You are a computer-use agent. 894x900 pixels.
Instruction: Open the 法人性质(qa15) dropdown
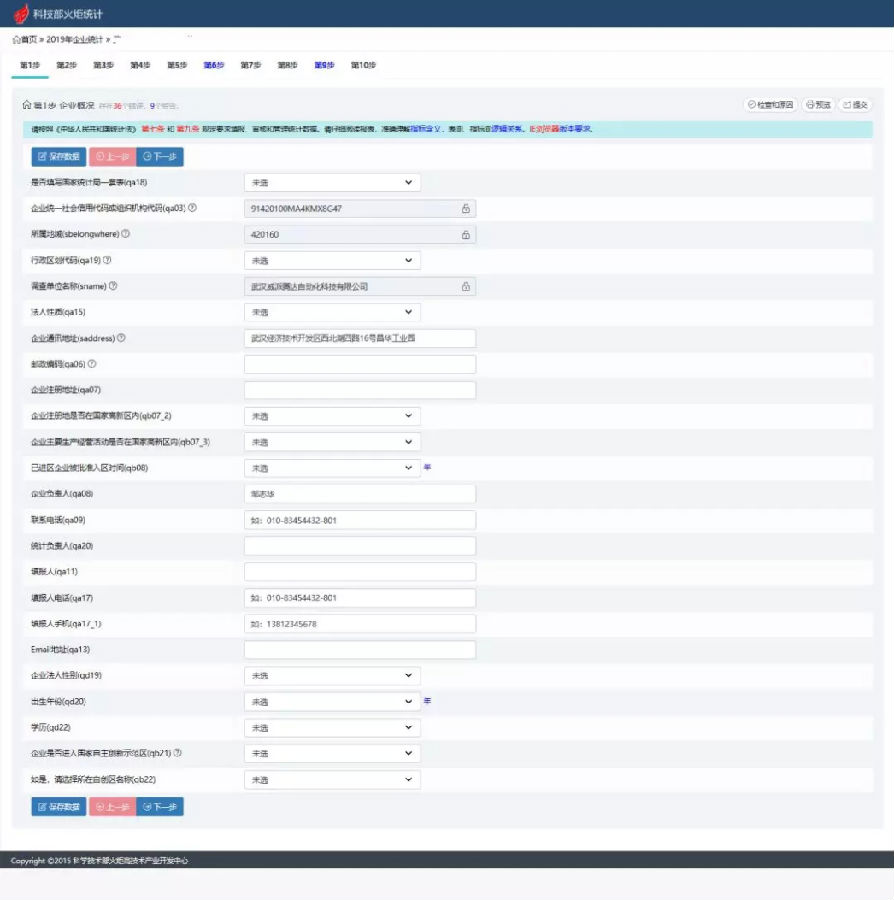[332, 313]
